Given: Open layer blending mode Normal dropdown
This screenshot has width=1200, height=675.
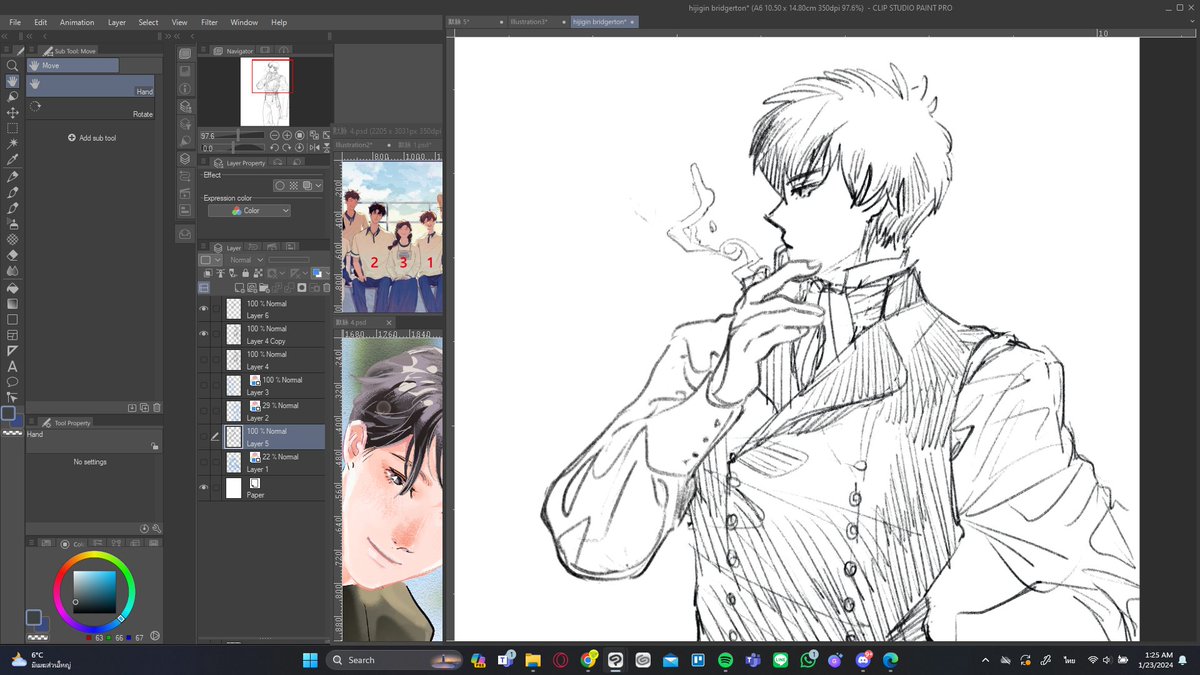Looking at the screenshot, I should [x=246, y=260].
